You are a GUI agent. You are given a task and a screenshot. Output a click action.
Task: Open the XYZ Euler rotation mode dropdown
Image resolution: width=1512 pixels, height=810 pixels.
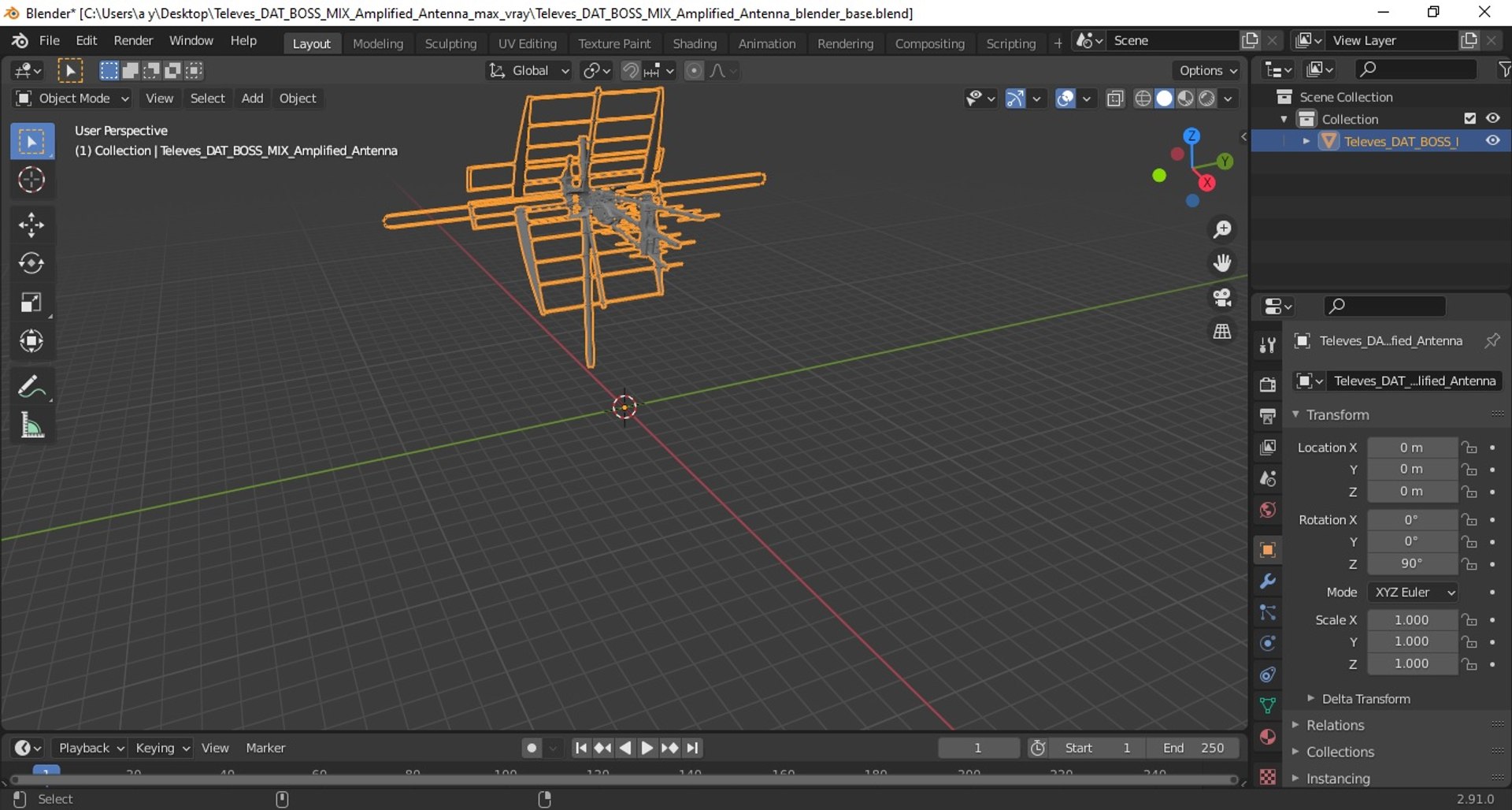1413,593
